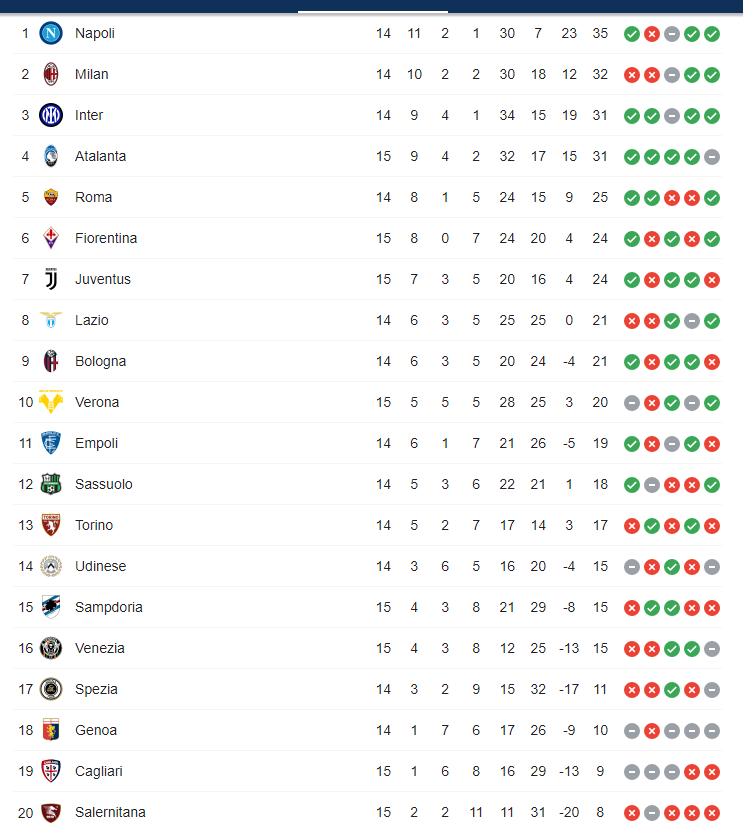The height and width of the screenshot is (833, 743).
Task: Click the Juventus logo icon
Action: (x=51, y=279)
